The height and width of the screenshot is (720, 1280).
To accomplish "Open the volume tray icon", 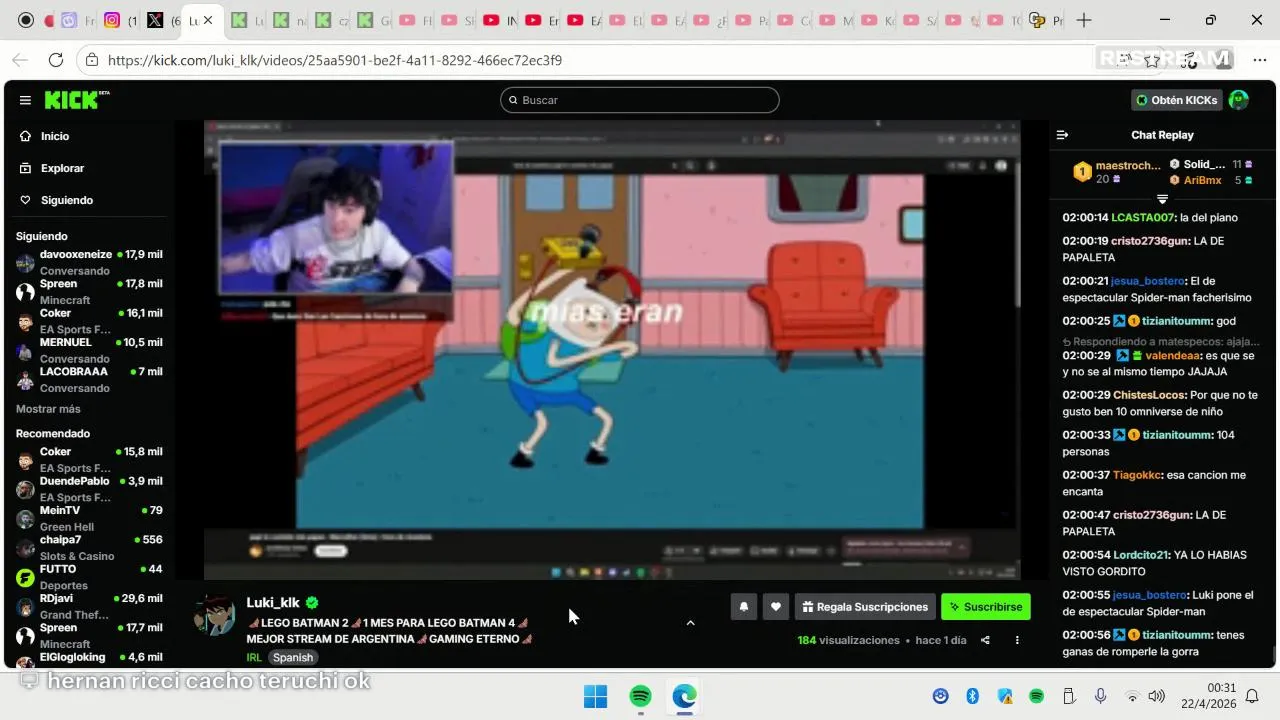I will click(x=1157, y=696).
